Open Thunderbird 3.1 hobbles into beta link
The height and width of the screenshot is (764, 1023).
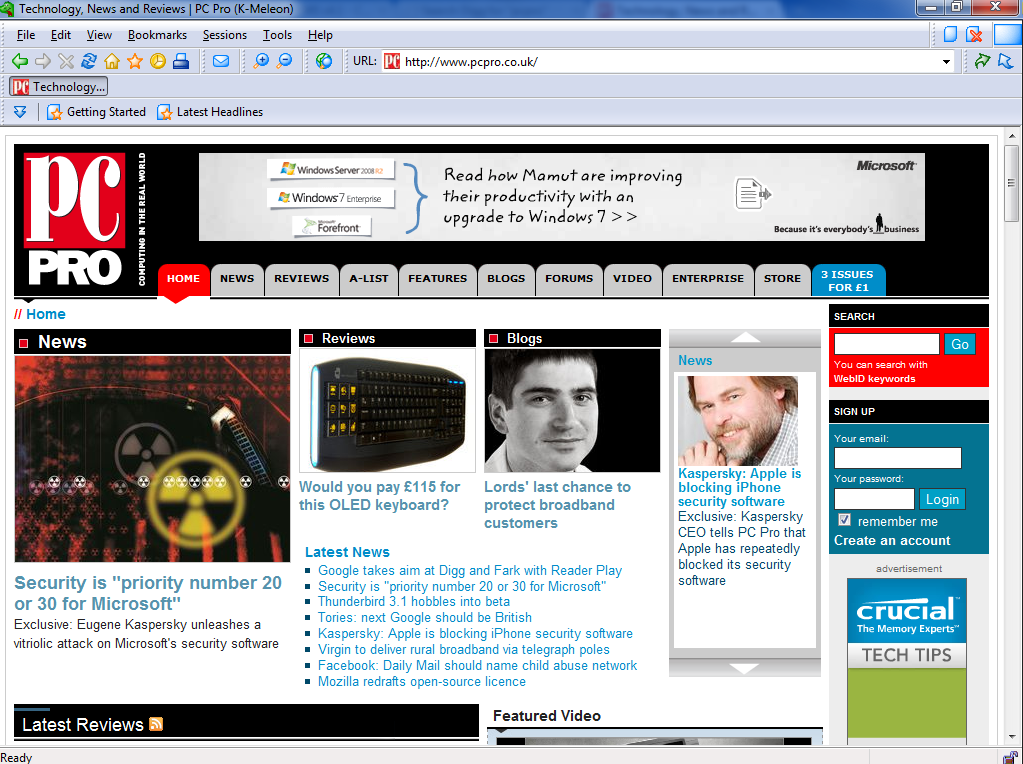[x=414, y=602]
